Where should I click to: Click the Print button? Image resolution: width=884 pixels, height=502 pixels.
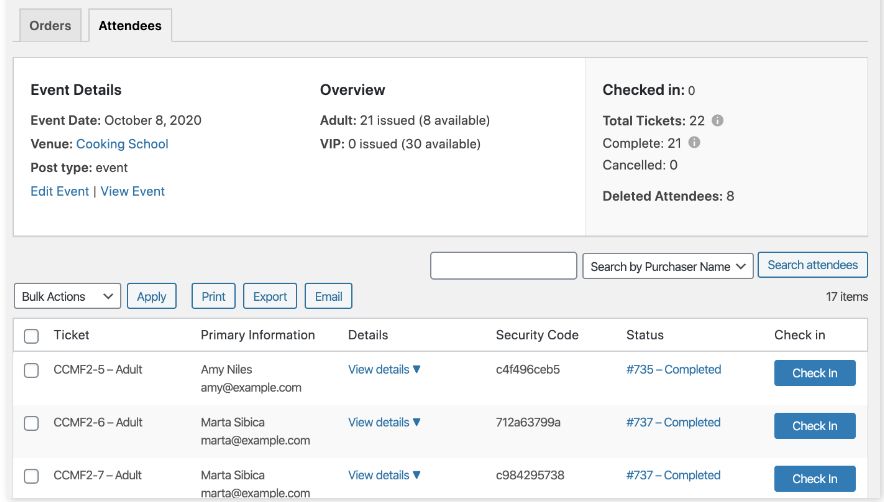(x=213, y=296)
